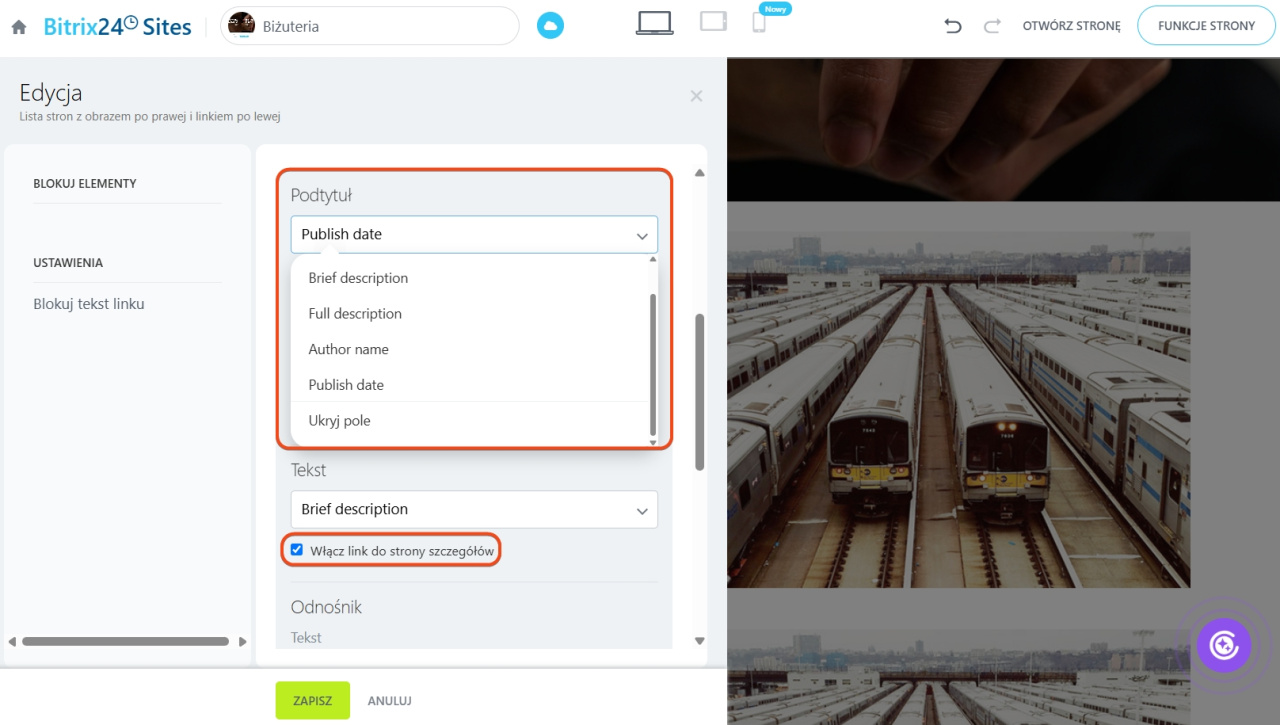Switch to tablet preview mode
Viewport: 1280px width, 725px height.
(x=713, y=22)
